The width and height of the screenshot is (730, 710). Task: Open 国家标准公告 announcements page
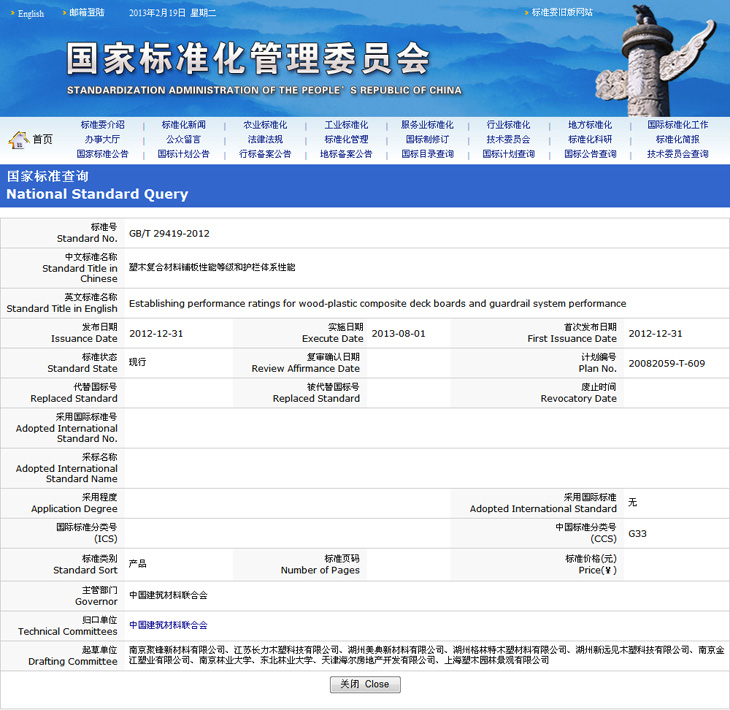[x=103, y=155]
